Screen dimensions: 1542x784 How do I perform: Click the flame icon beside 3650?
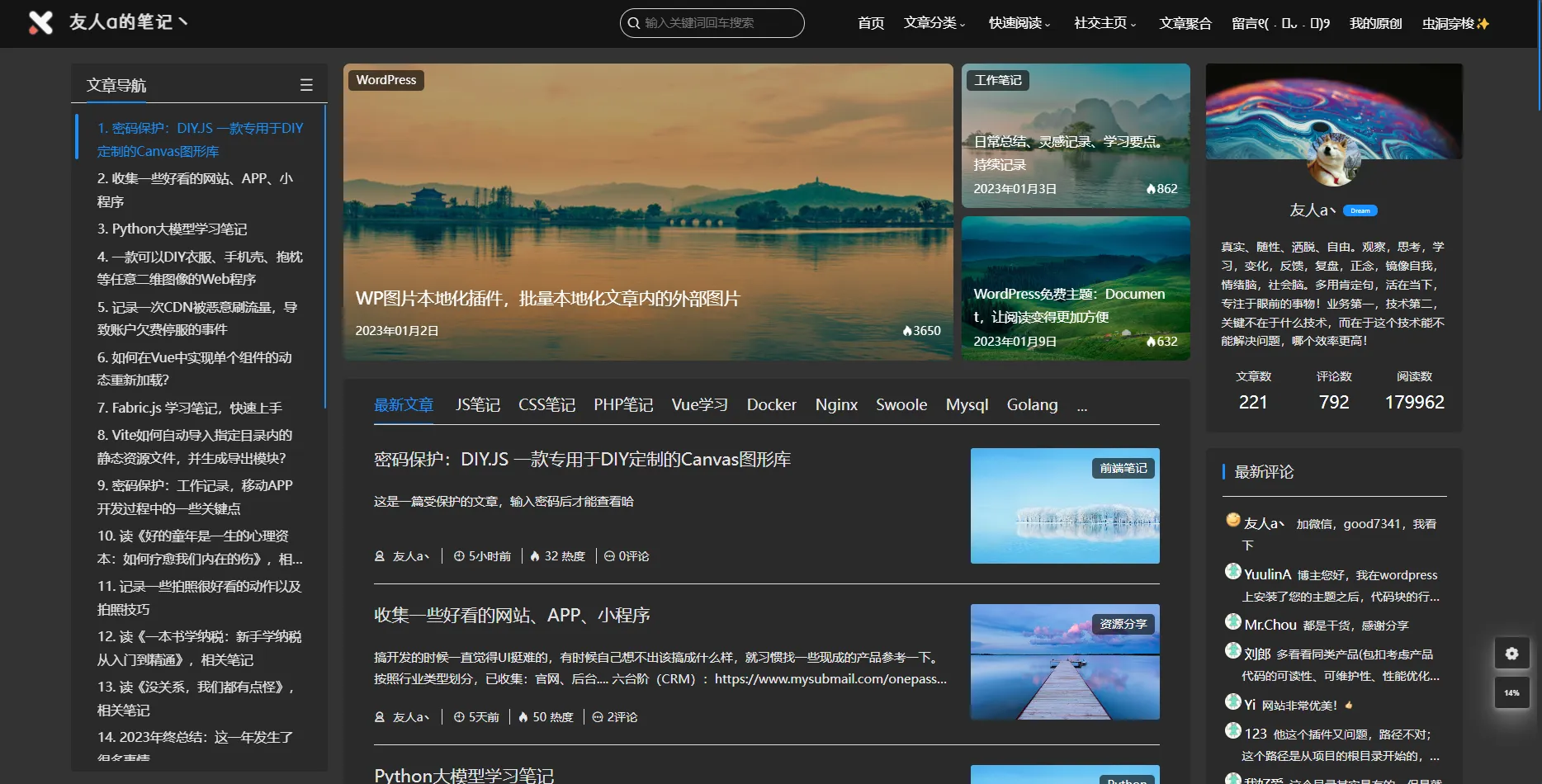[x=907, y=330]
